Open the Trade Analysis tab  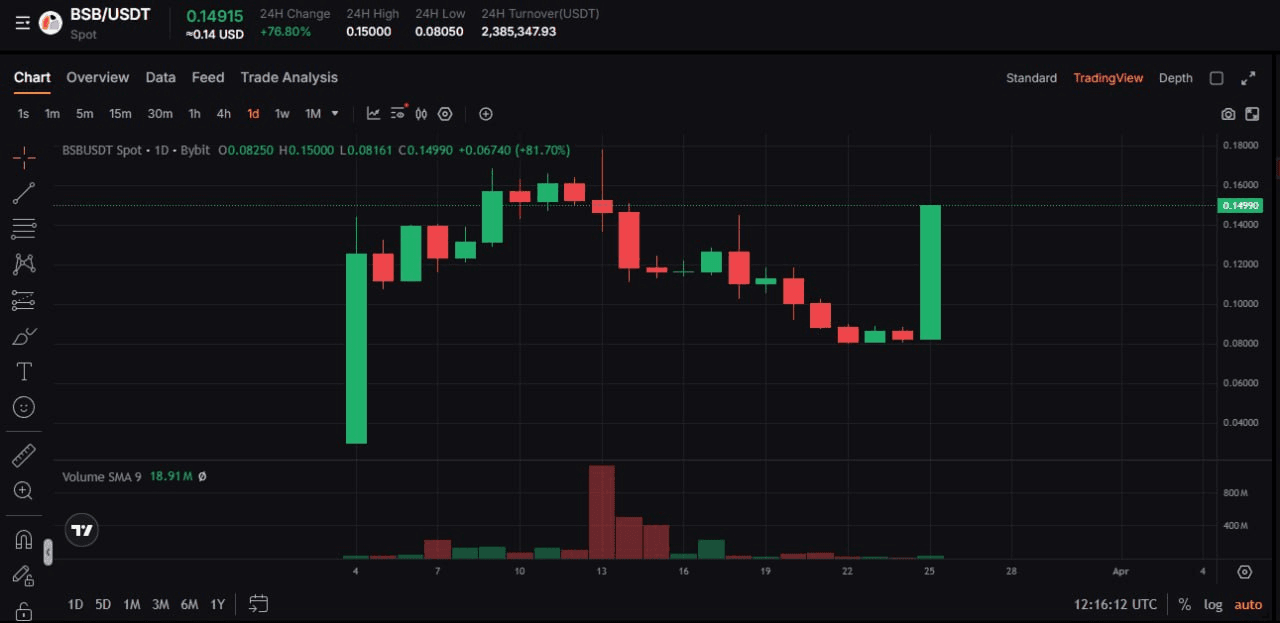(289, 78)
